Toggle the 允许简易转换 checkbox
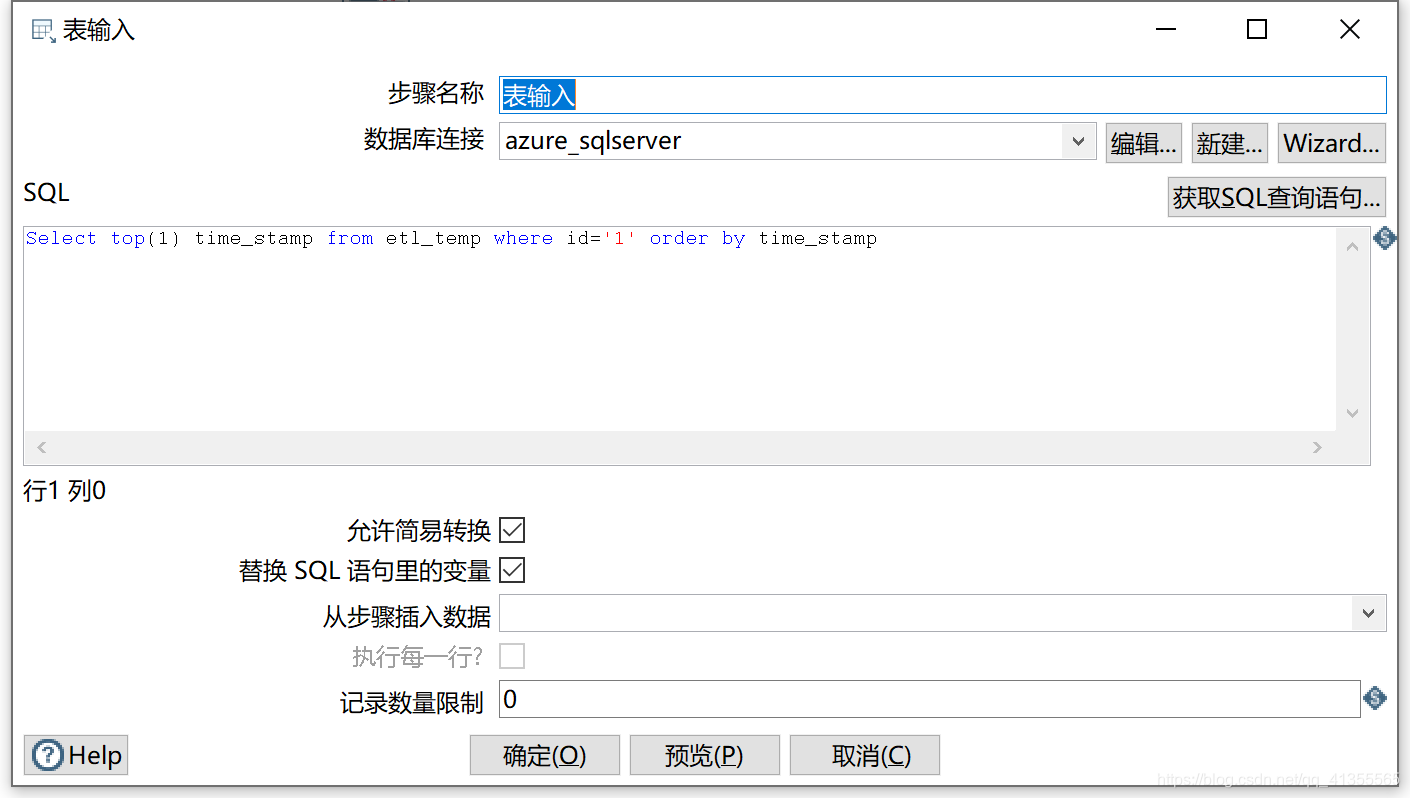This screenshot has height=798, width=1410. [512, 530]
